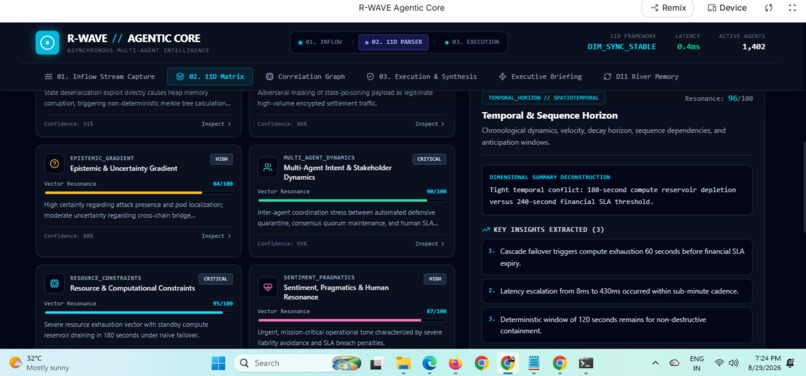Open the Remix button
This screenshot has height=376, width=806.
[668, 8]
